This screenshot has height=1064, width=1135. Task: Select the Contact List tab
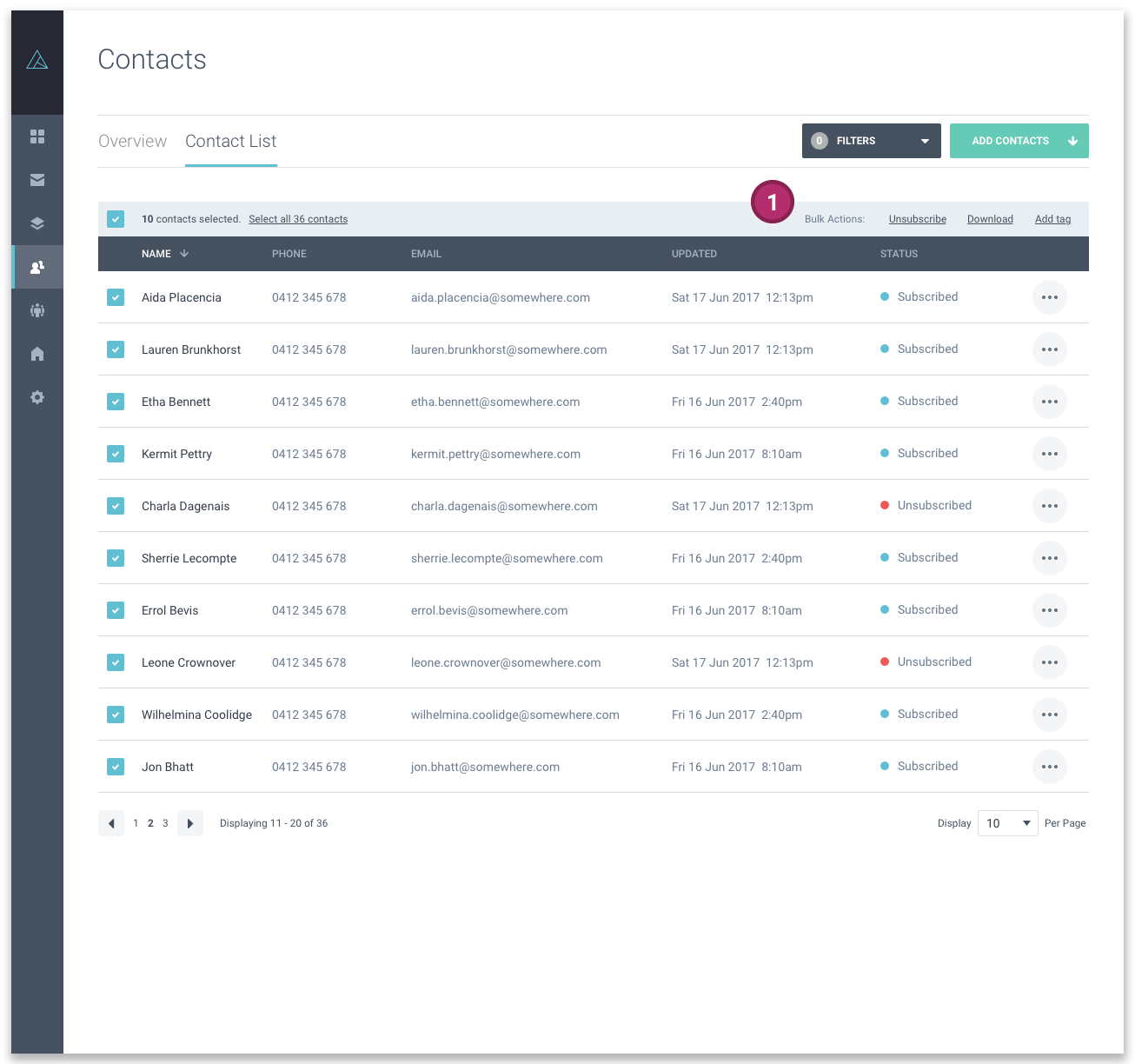(231, 141)
